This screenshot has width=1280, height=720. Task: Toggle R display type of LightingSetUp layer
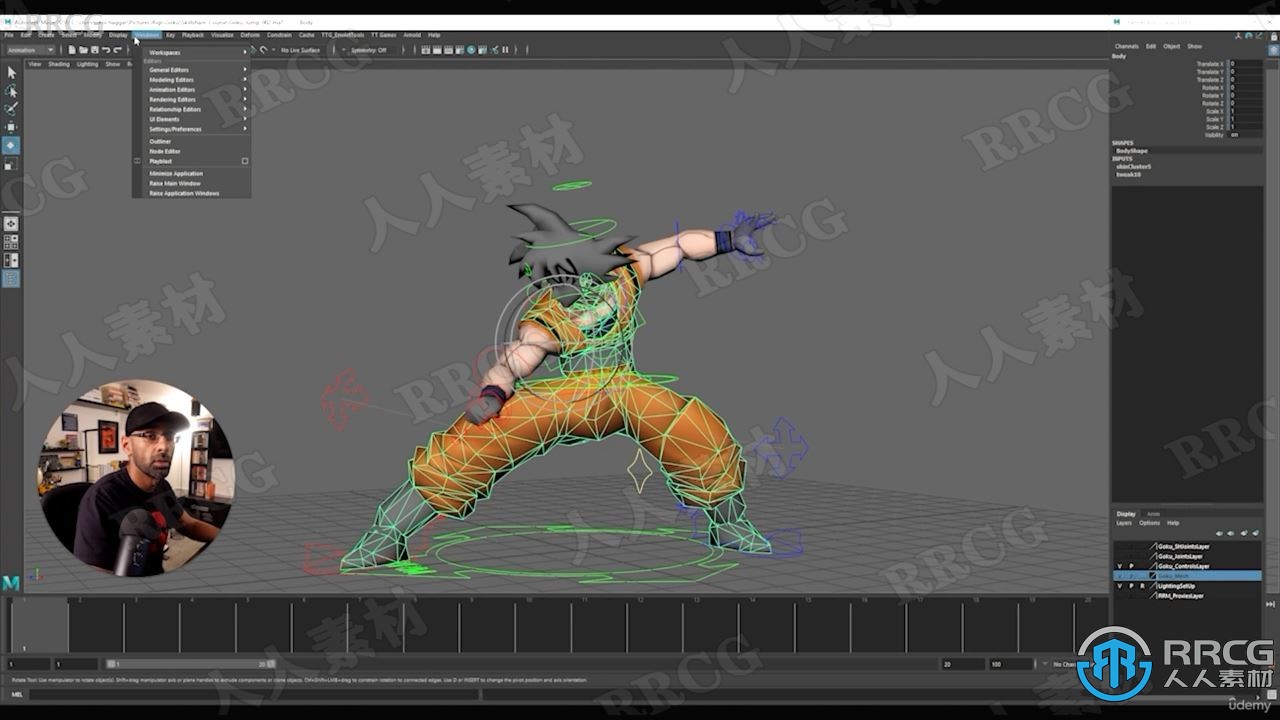coord(1142,586)
